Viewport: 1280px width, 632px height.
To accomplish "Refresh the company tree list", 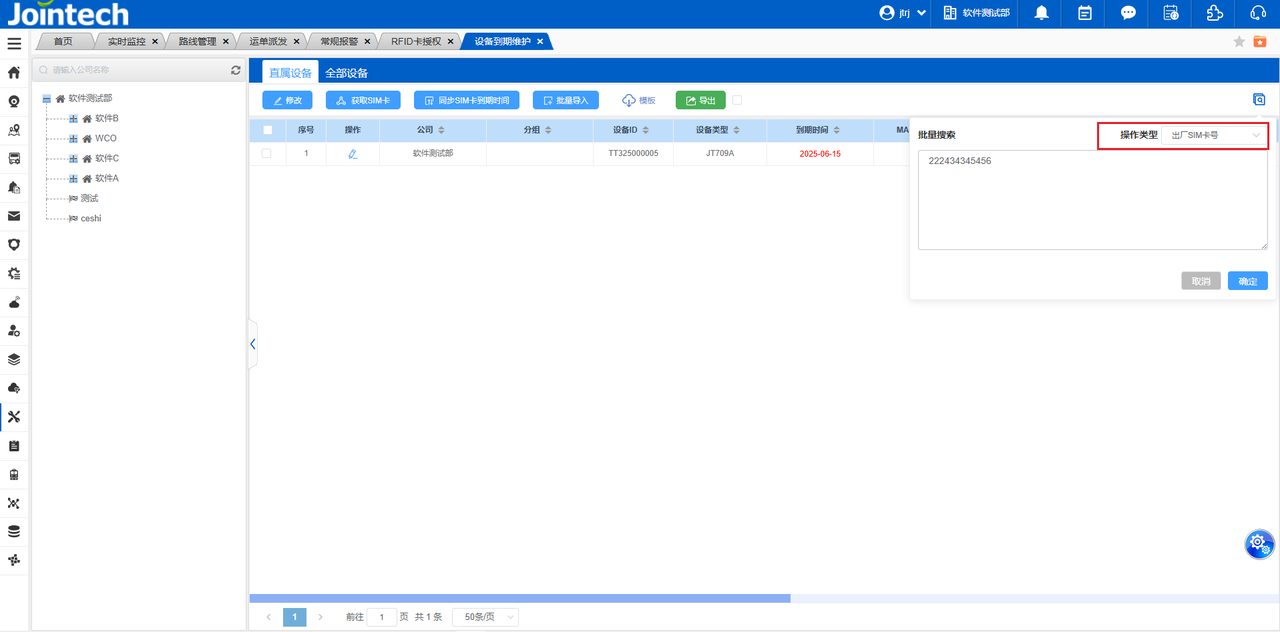I will [x=236, y=70].
